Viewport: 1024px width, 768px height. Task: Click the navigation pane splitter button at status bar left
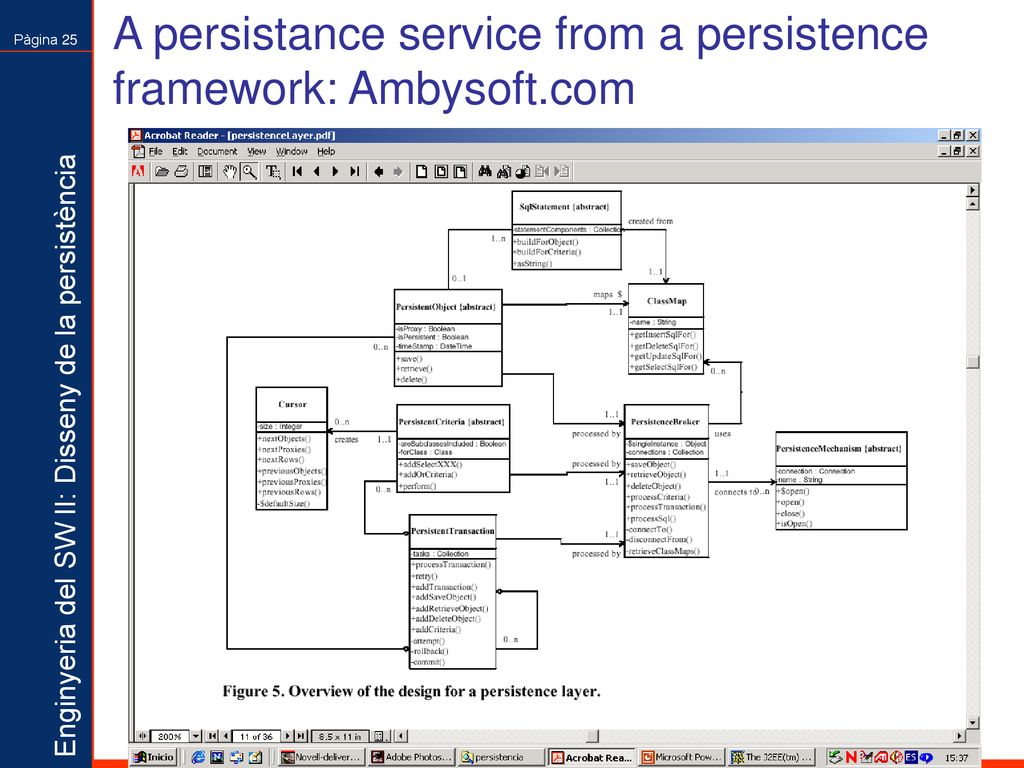tap(142, 736)
